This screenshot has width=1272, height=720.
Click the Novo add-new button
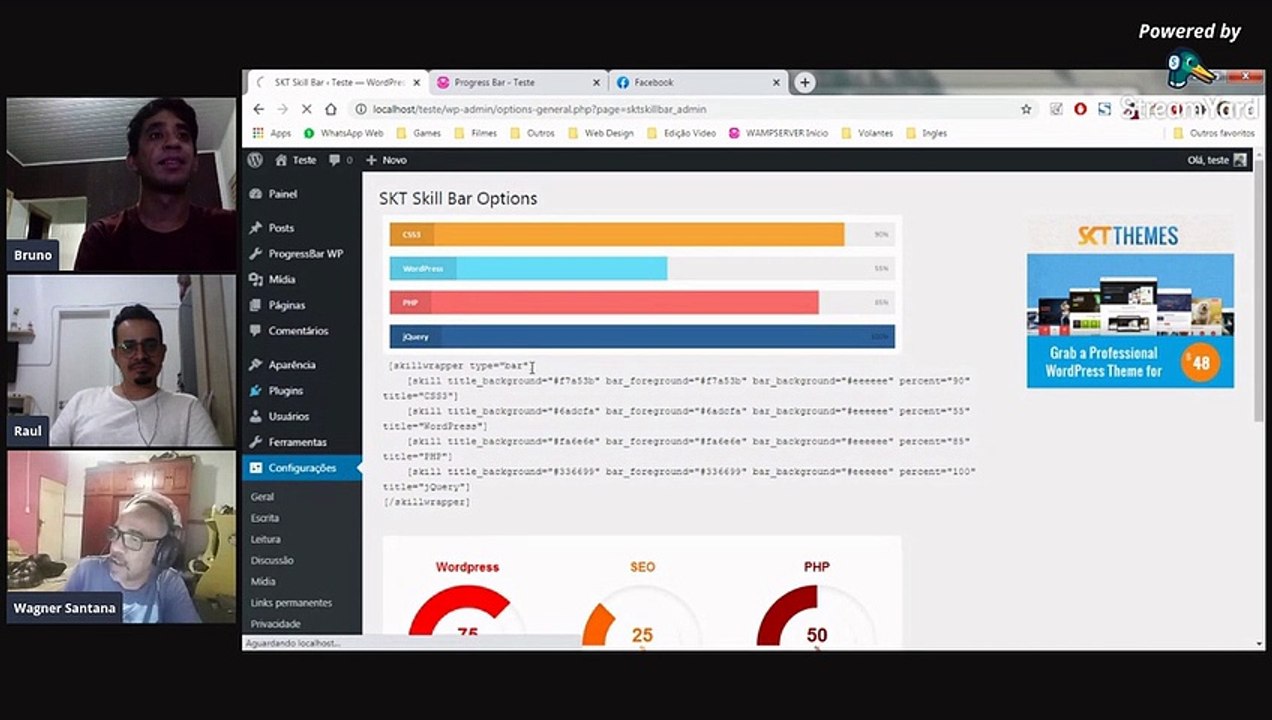386,160
